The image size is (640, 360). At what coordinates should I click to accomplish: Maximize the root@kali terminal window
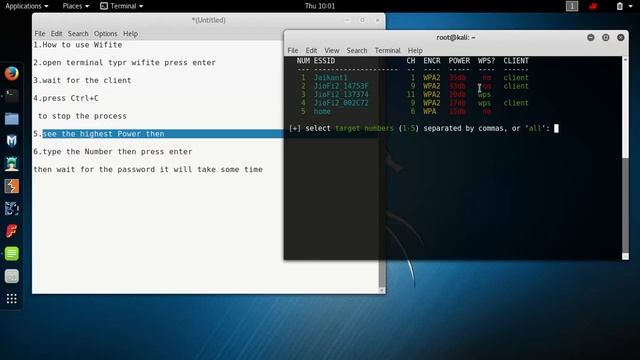point(606,38)
